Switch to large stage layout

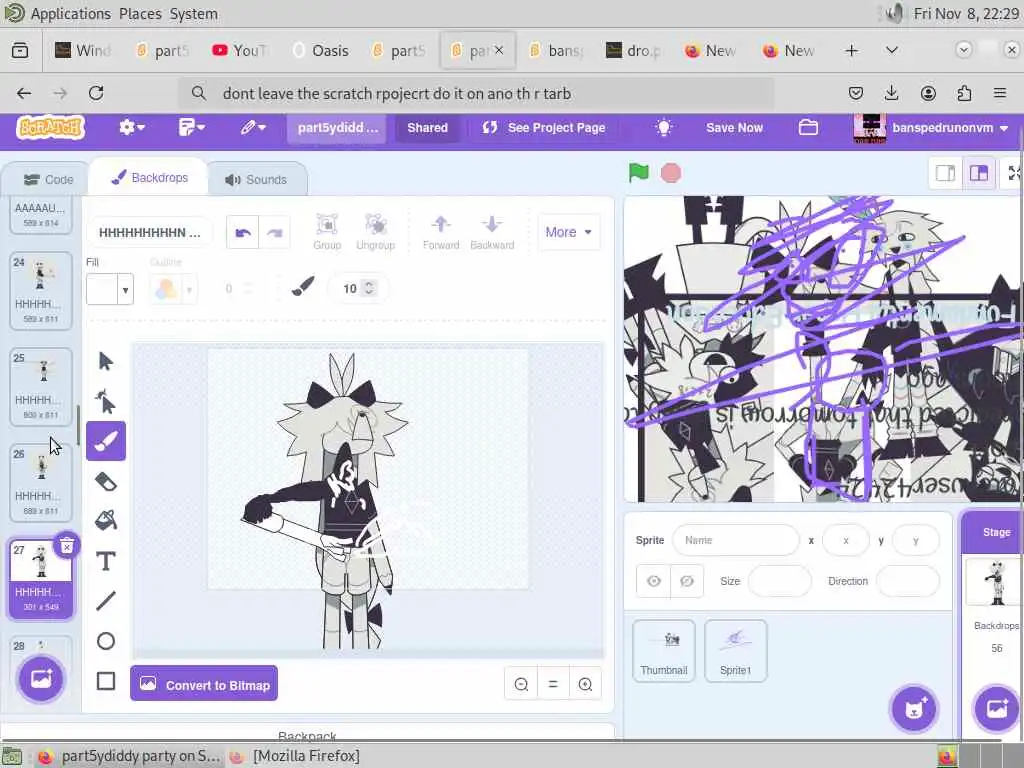[x=978, y=173]
